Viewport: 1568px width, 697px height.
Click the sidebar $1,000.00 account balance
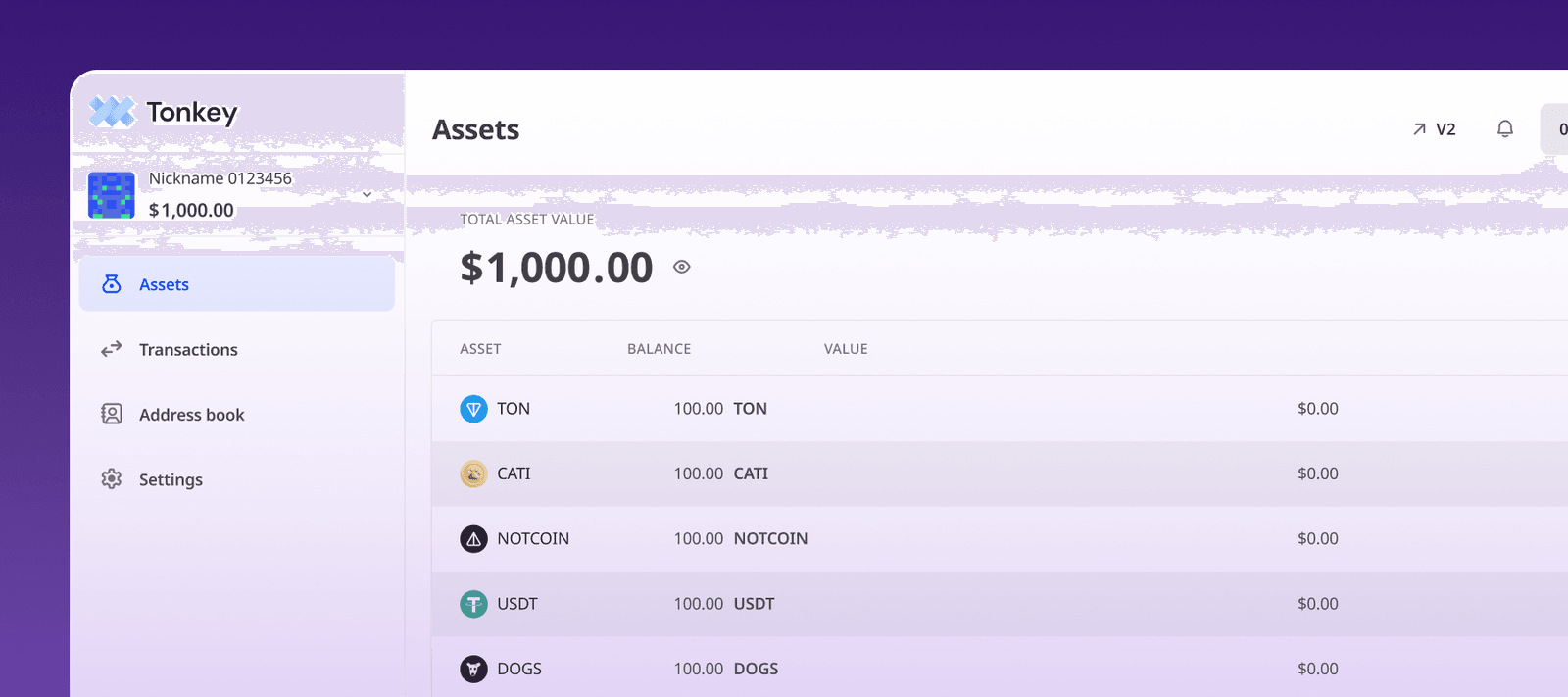coord(191,210)
